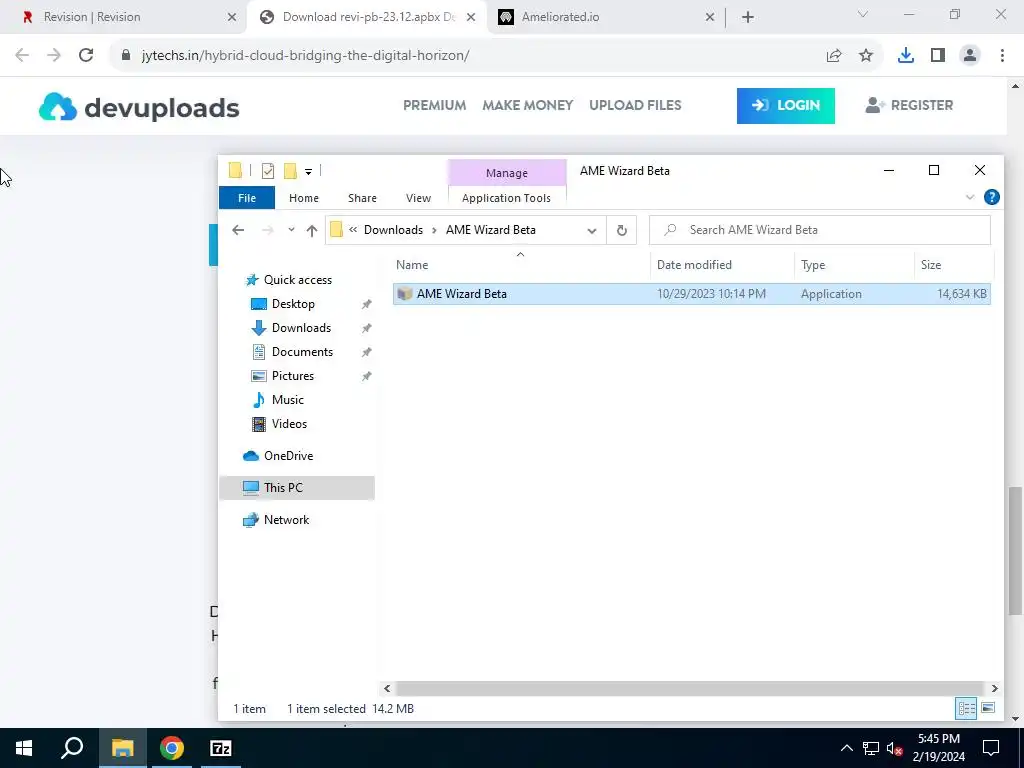Open Music in the navigation pane
Image resolution: width=1024 pixels, height=768 pixels.
[x=287, y=400]
